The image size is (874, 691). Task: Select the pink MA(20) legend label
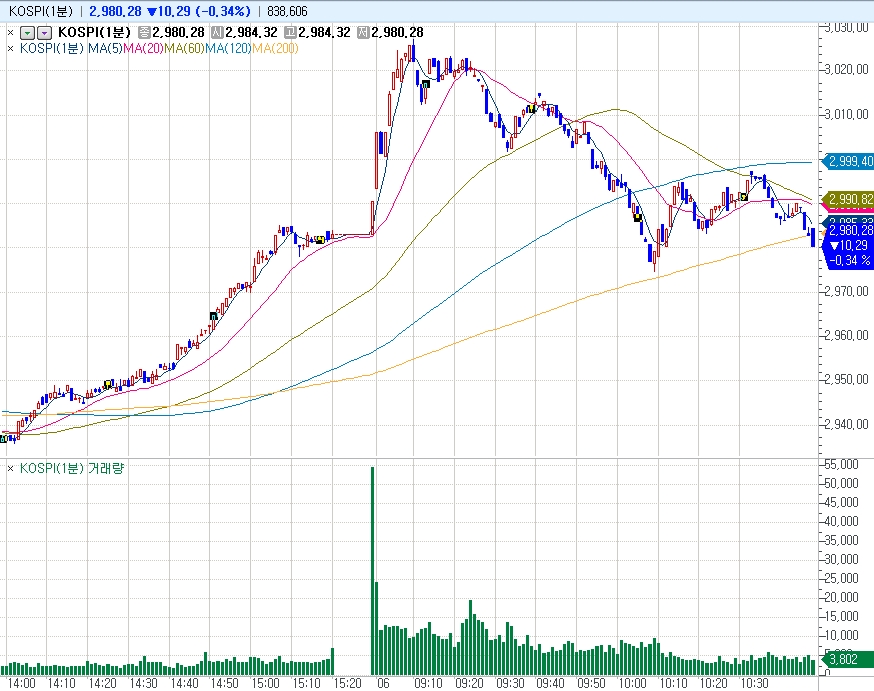click(142, 47)
